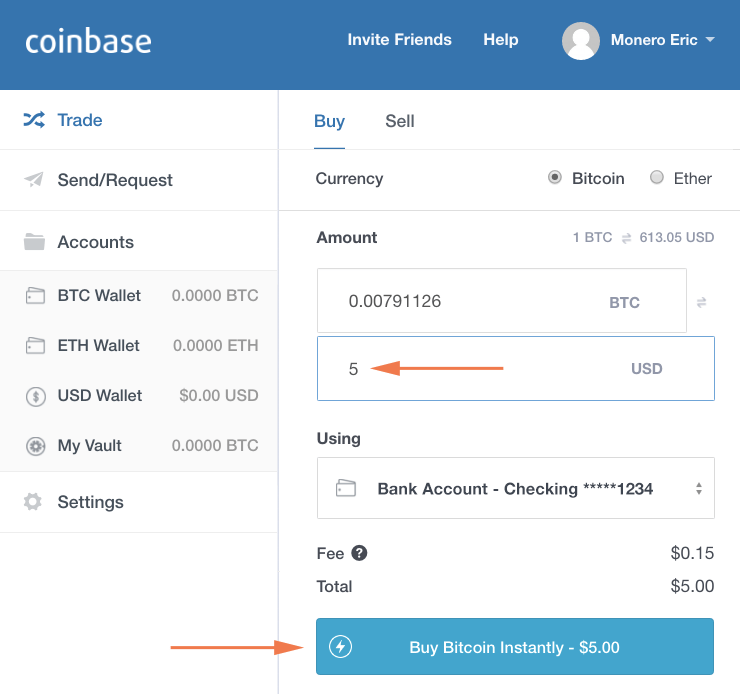Click the $5.00 total value
This screenshot has height=694, width=740.
pyautogui.click(x=692, y=586)
